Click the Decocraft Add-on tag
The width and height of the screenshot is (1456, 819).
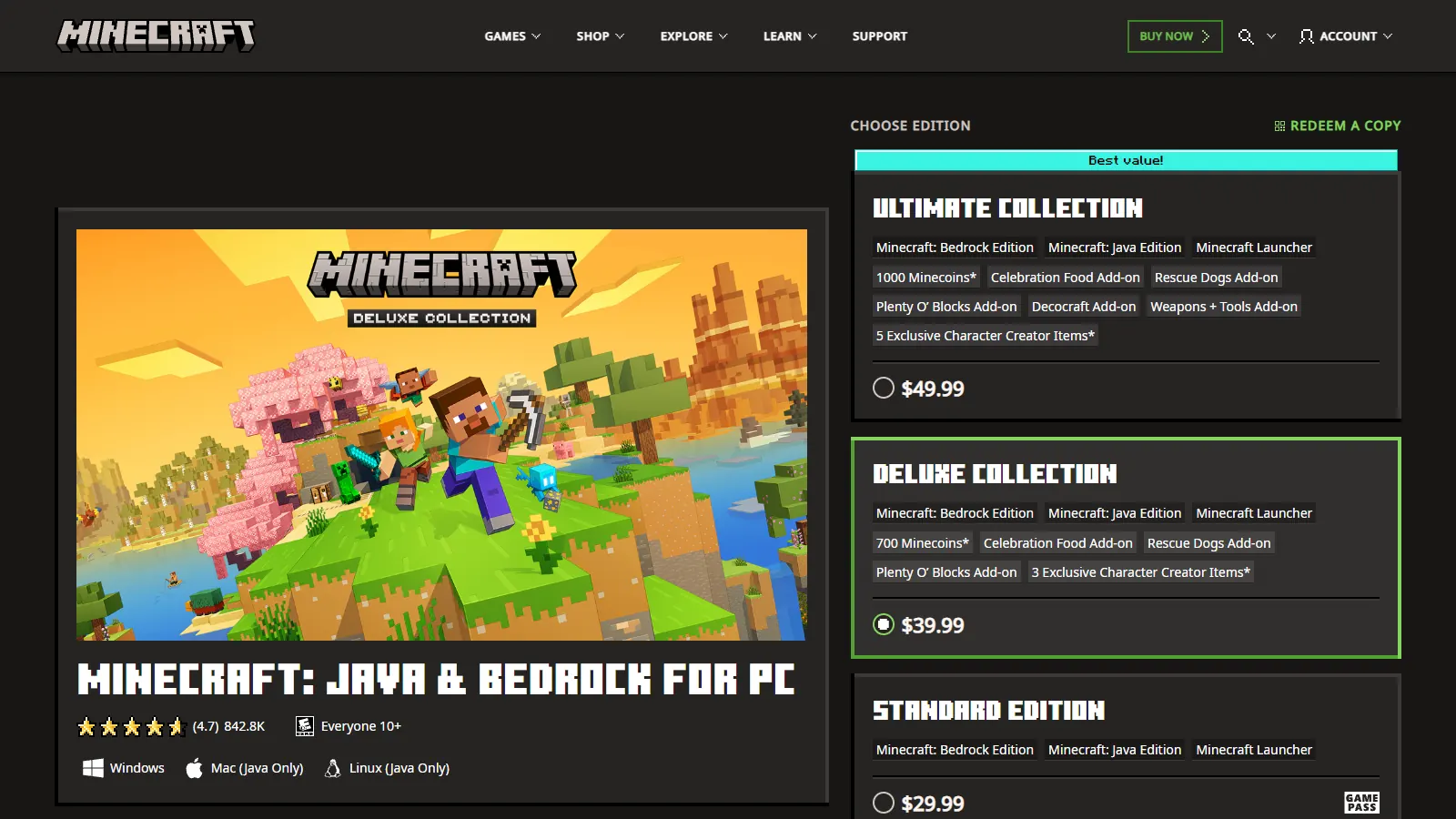pos(1084,307)
